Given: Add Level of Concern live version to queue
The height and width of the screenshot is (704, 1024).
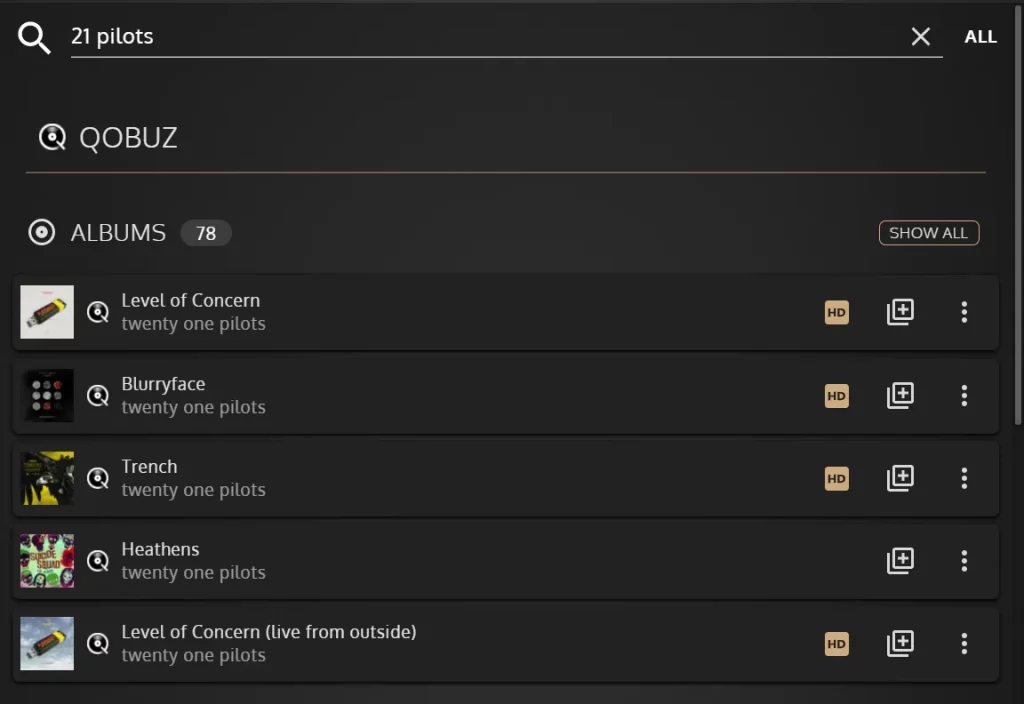Looking at the screenshot, I should [900, 643].
